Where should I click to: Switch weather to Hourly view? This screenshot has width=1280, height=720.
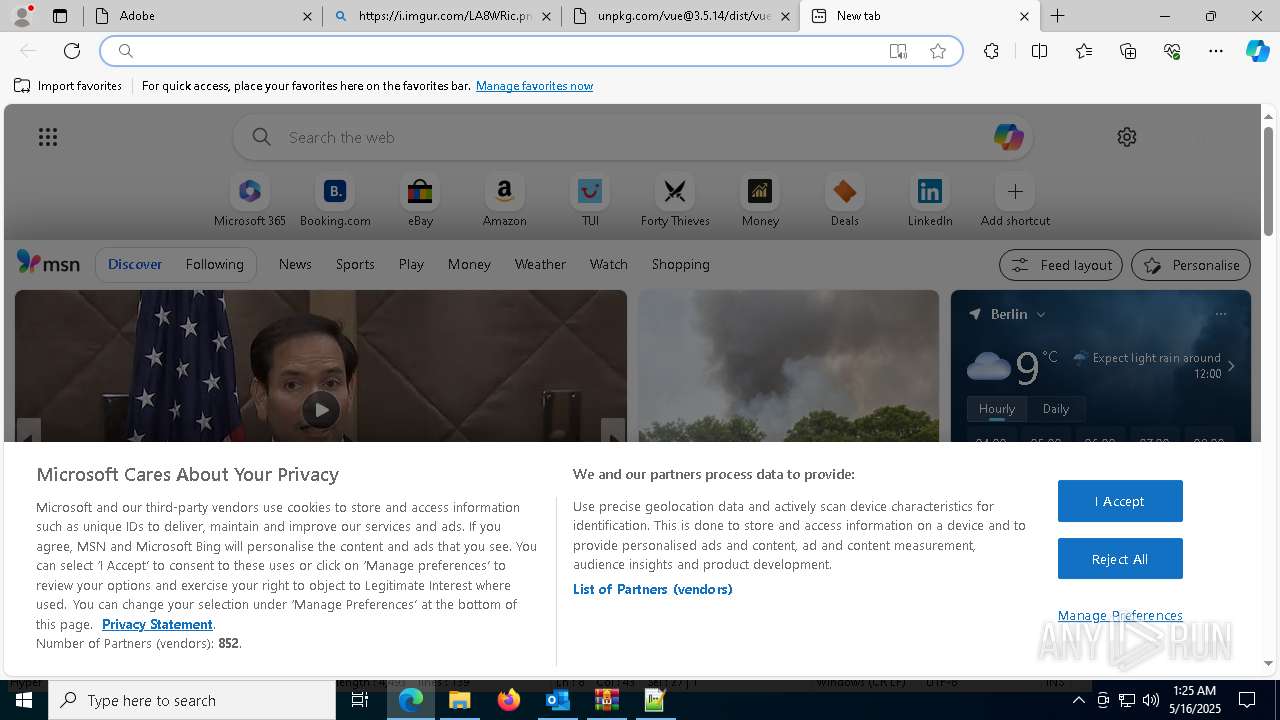click(x=996, y=409)
